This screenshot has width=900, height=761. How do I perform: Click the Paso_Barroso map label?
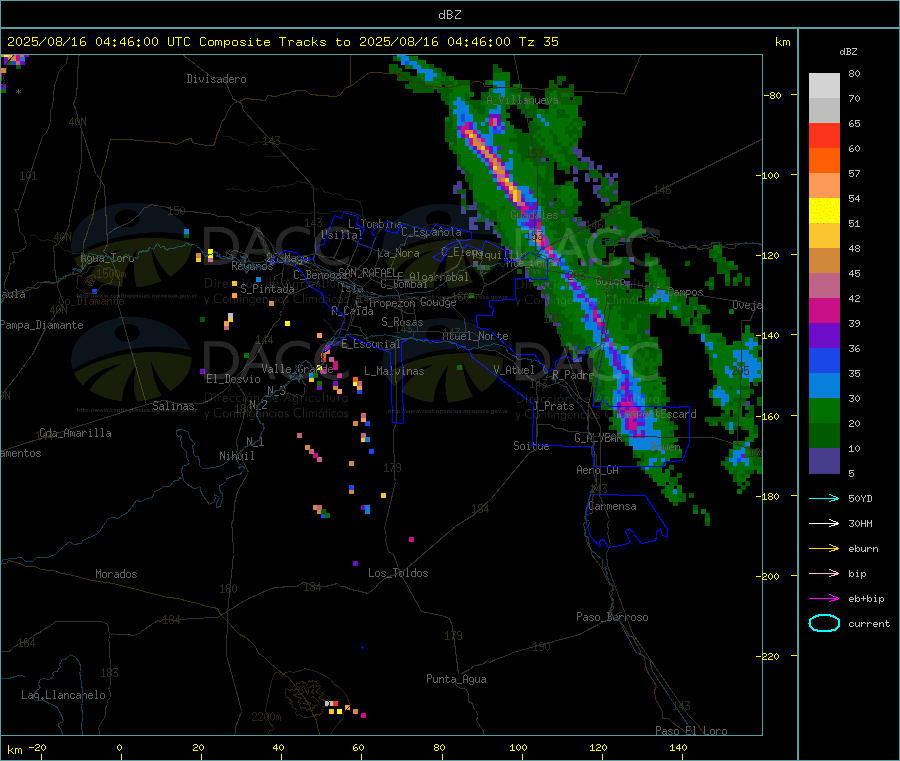click(612, 617)
